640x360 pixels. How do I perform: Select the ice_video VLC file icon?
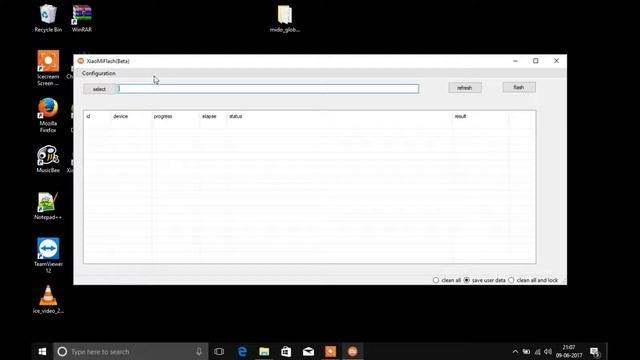coord(48,299)
